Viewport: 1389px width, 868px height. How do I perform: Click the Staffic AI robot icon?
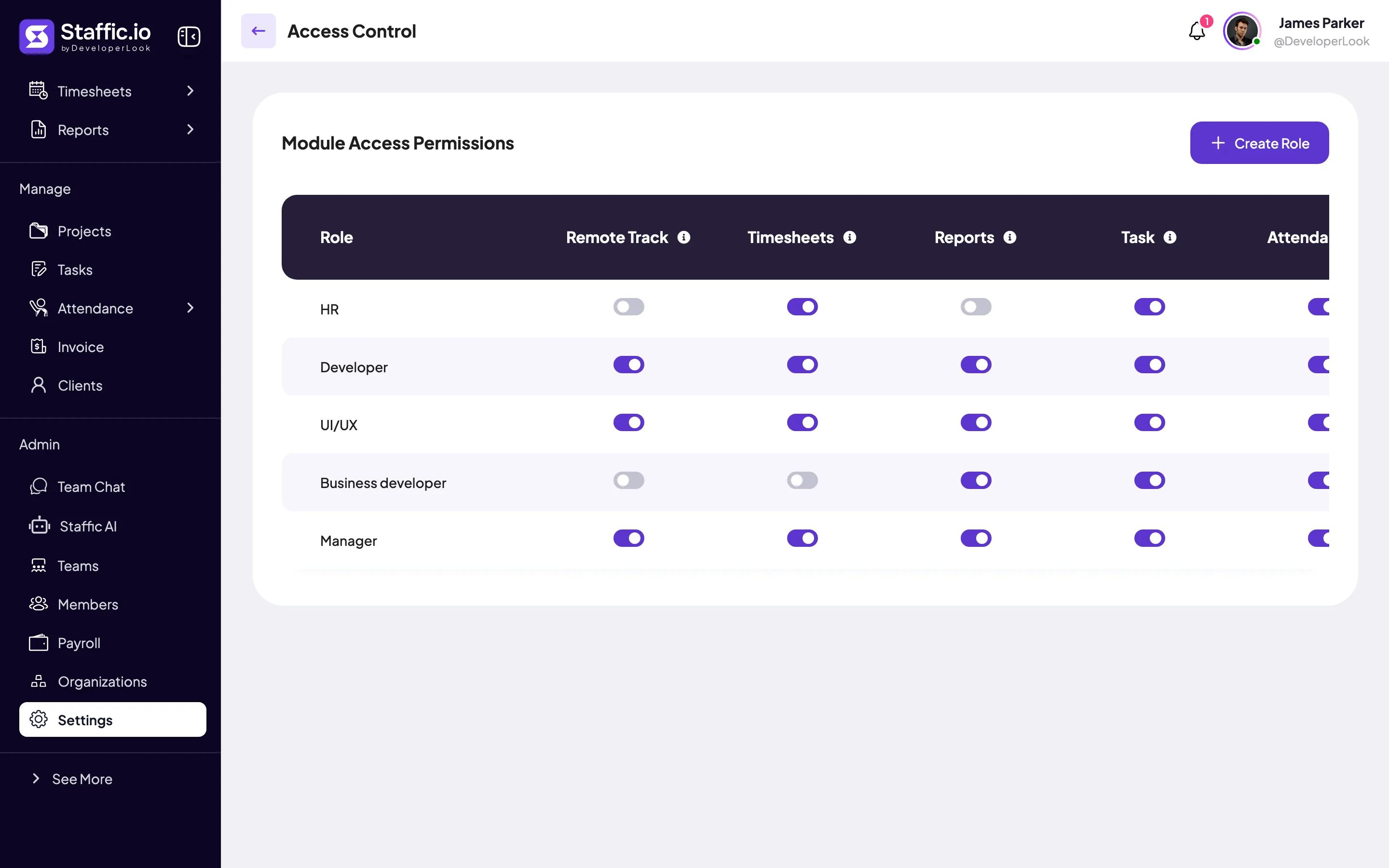40,525
